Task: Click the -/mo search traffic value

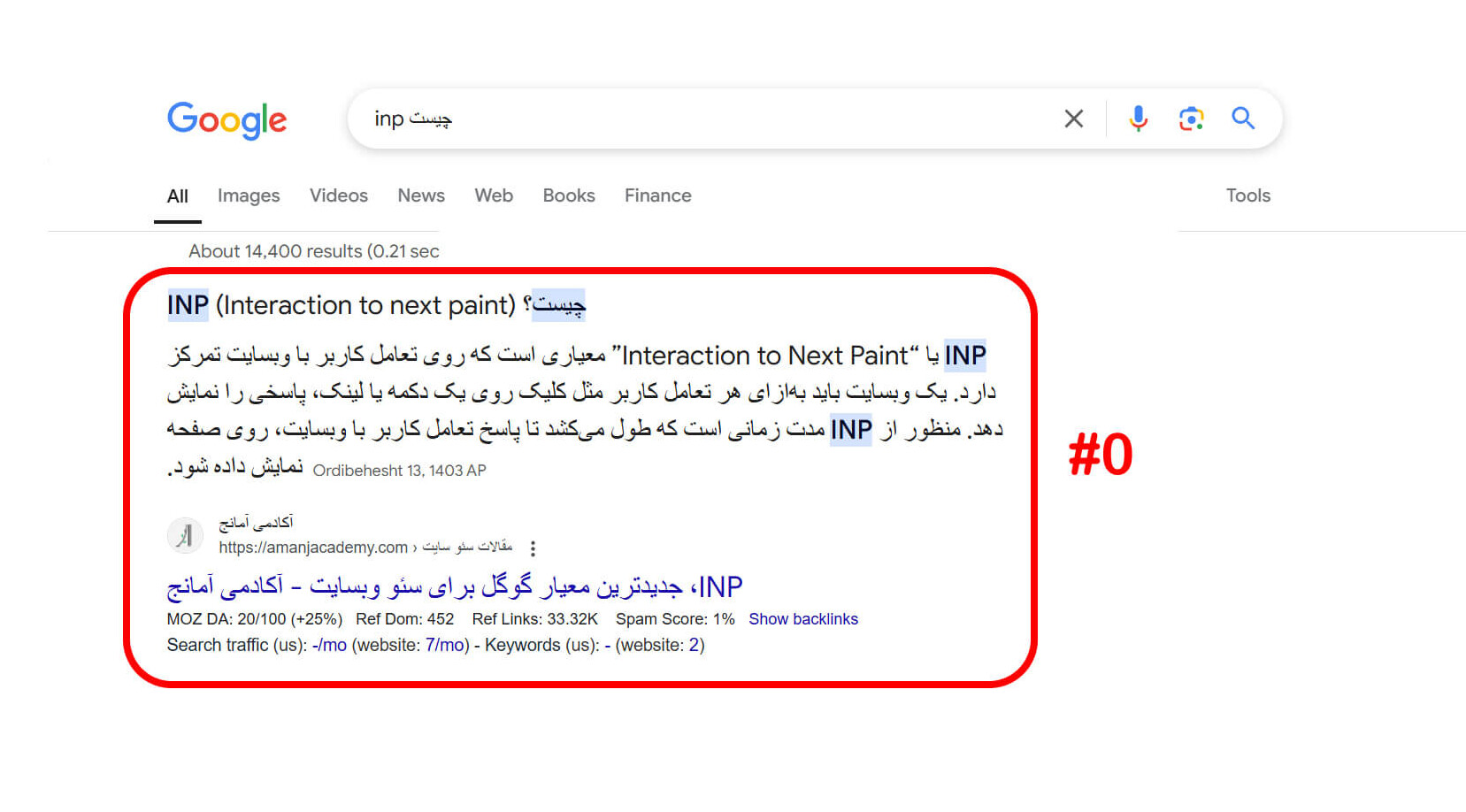Action: pyautogui.click(x=329, y=646)
